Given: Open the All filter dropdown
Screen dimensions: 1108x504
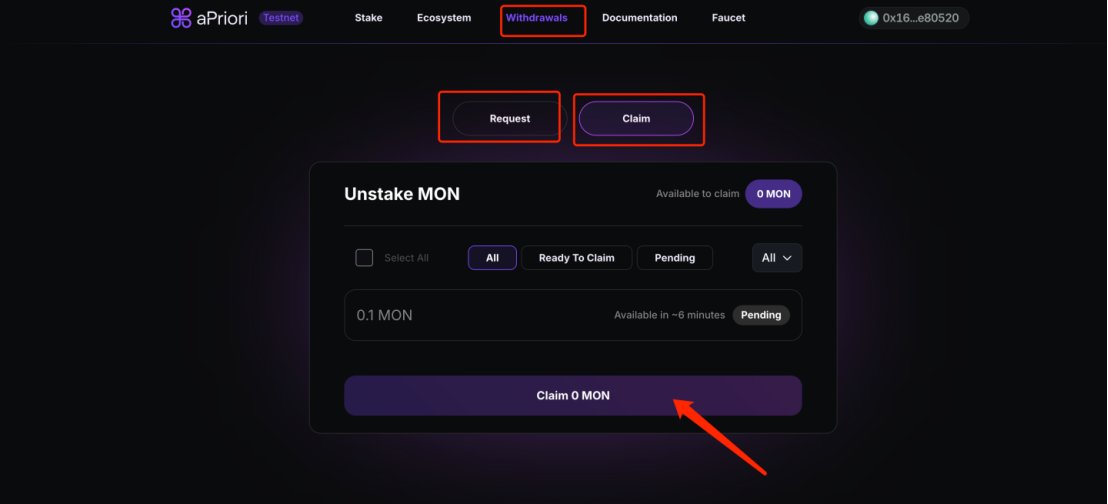Looking at the screenshot, I should [777, 258].
